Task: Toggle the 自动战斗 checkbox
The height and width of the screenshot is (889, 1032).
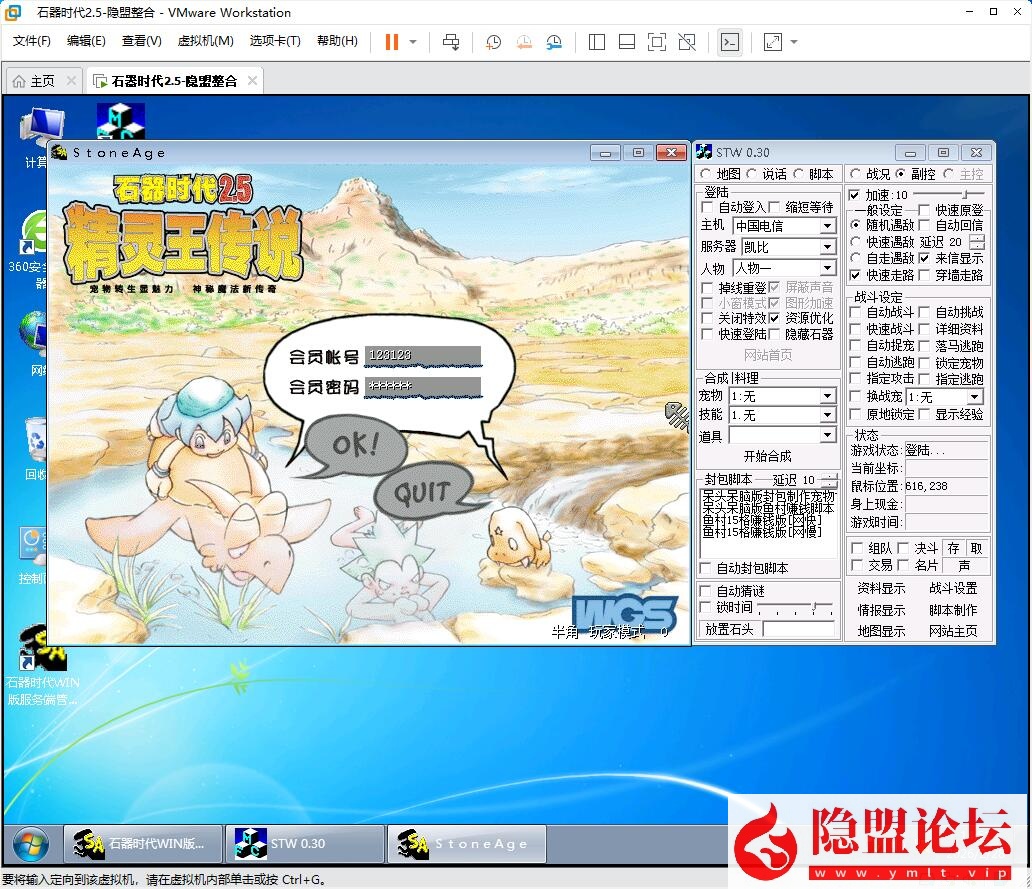Action: 856,313
